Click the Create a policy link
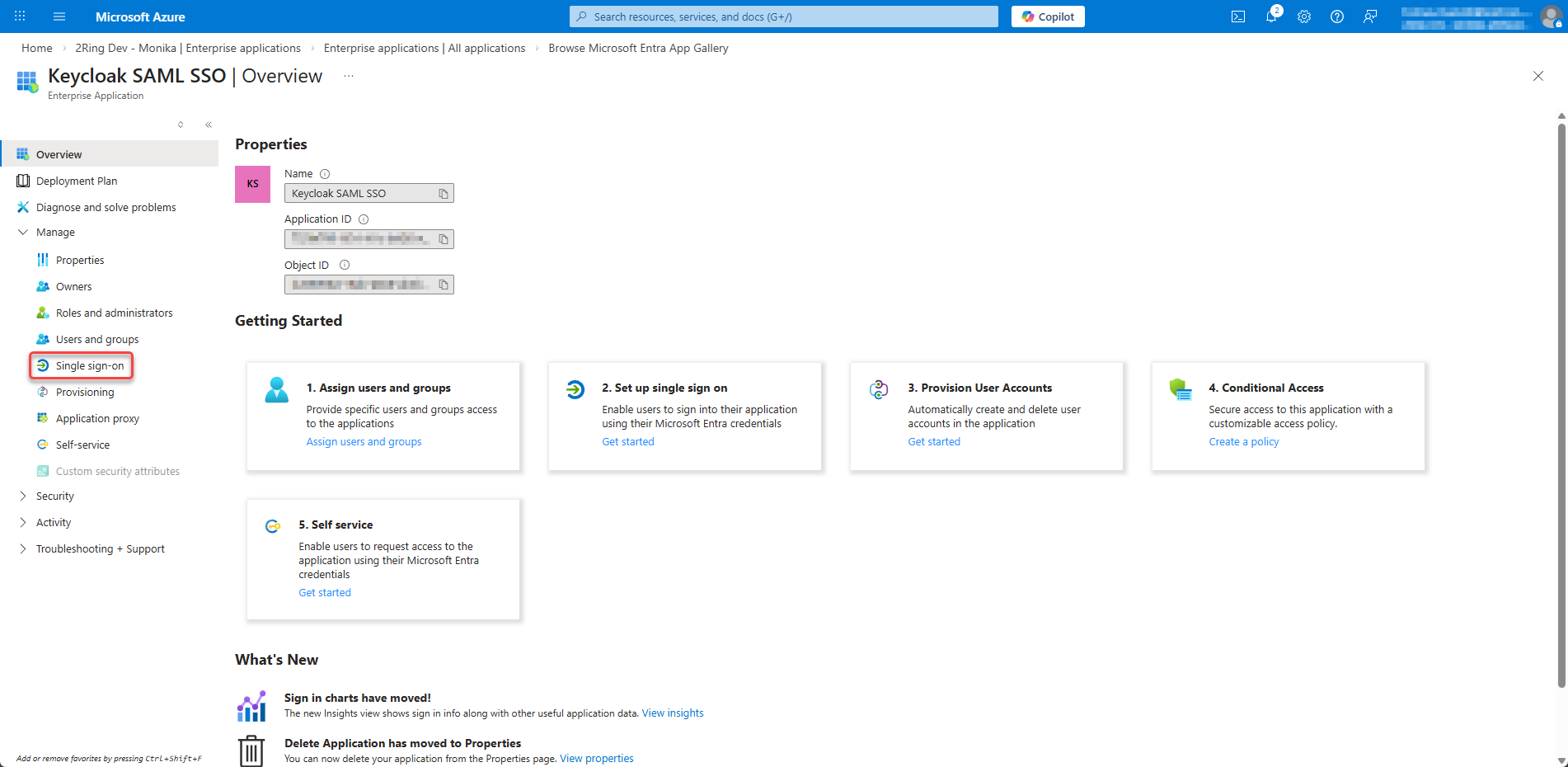The width and height of the screenshot is (1568, 767). (x=1243, y=442)
